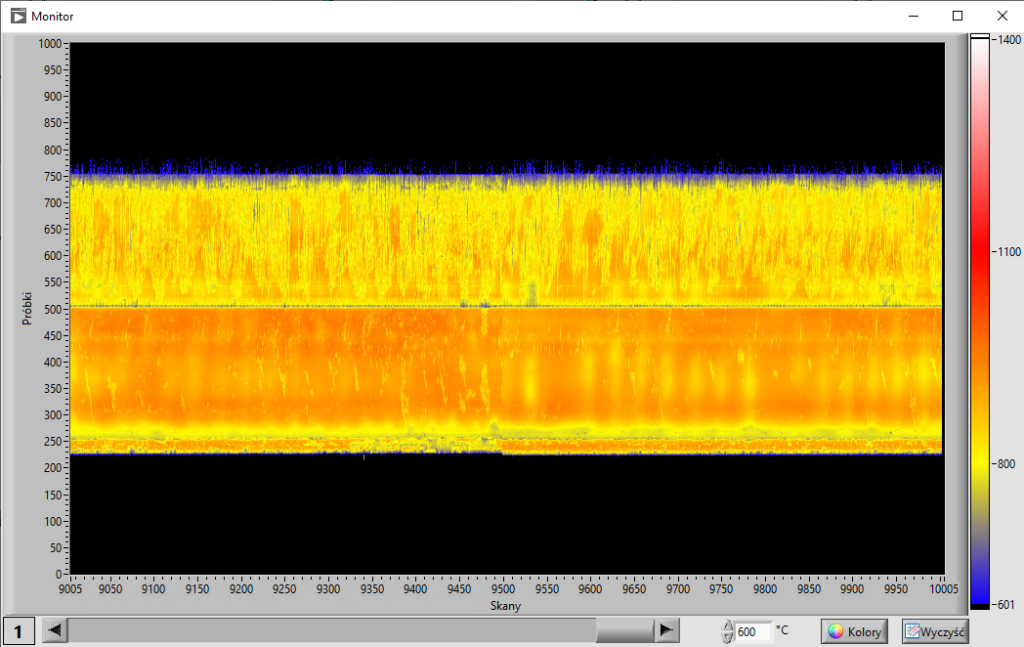The width and height of the screenshot is (1024, 647).
Task: Click the 750 value on Próbki axis
Action: pyautogui.click(x=52, y=176)
